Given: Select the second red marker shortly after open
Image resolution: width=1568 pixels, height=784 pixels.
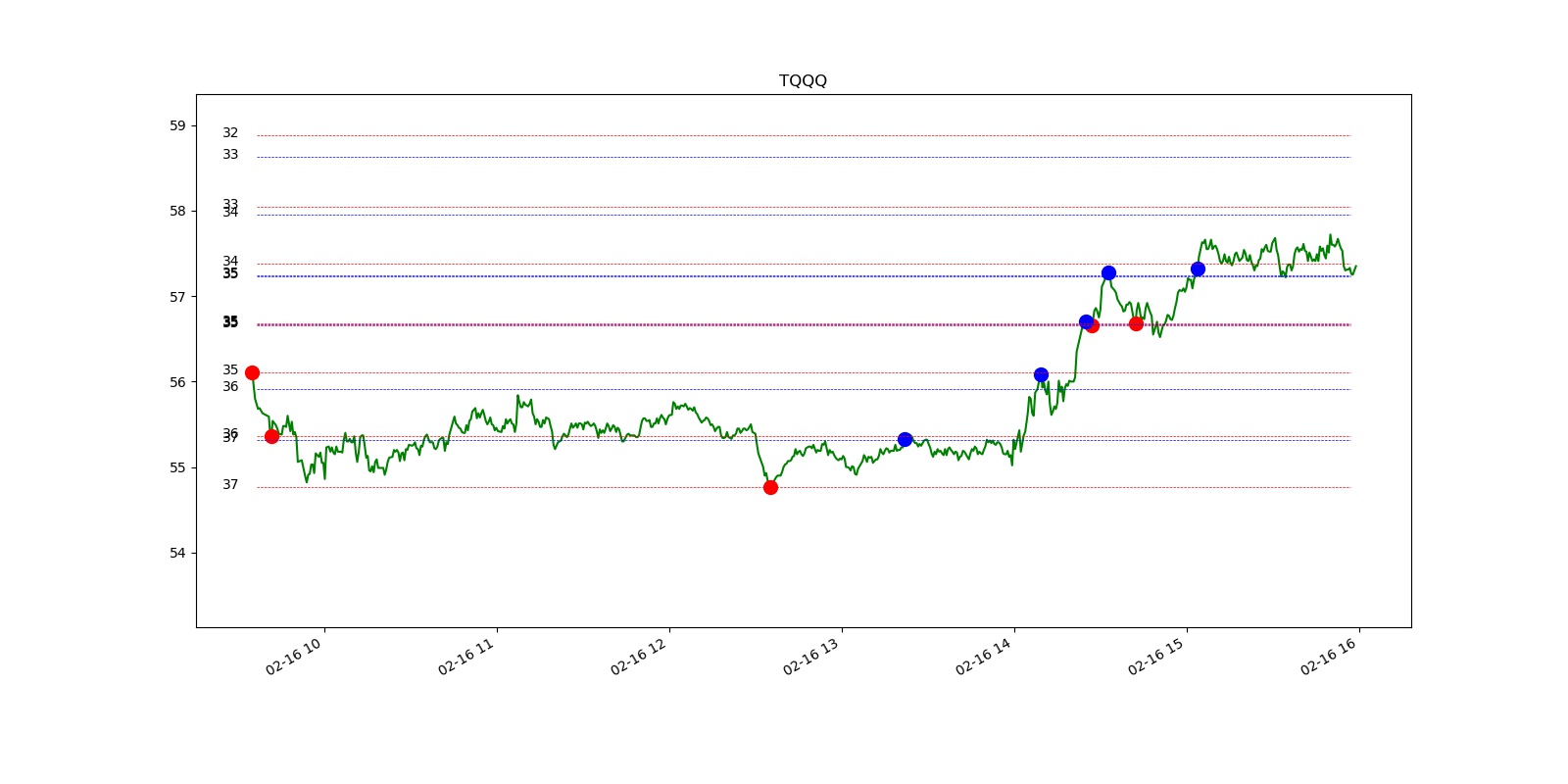Looking at the screenshot, I should (271, 436).
